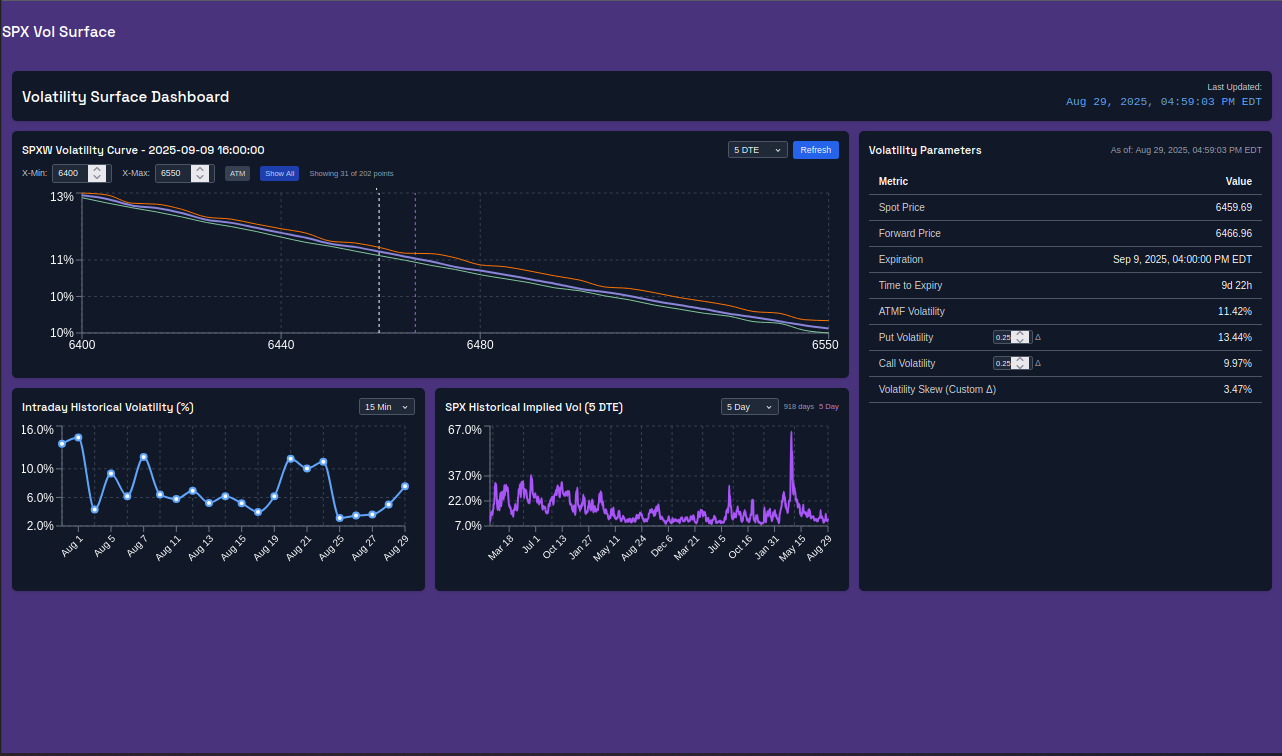The width and height of the screenshot is (1282, 756).
Task: Open the 15 Min interval dropdown
Action: pyautogui.click(x=387, y=407)
